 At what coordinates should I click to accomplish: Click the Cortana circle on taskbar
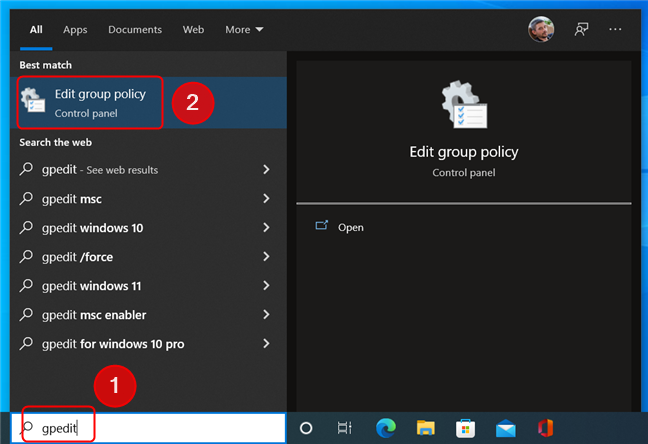click(x=306, y=428)
